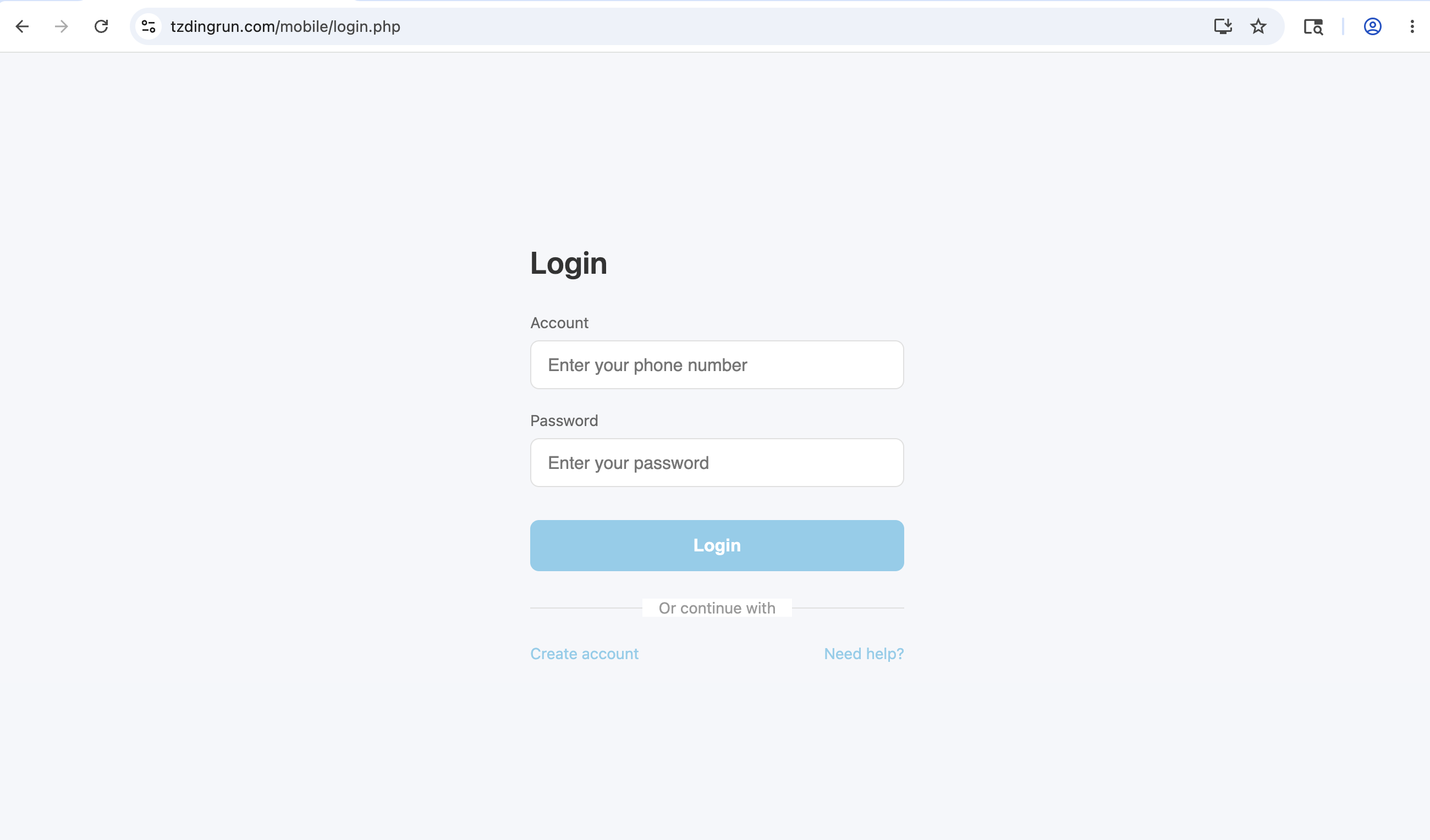Click the Enter your password field
The width and height of the screenshot is (1430, 840).
coord(717,462)
